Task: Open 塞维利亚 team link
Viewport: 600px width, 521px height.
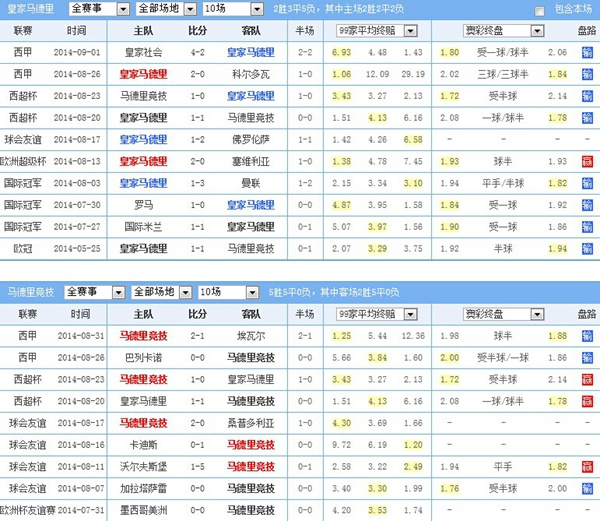Action: pyautogui.click(x=251, y=161)
